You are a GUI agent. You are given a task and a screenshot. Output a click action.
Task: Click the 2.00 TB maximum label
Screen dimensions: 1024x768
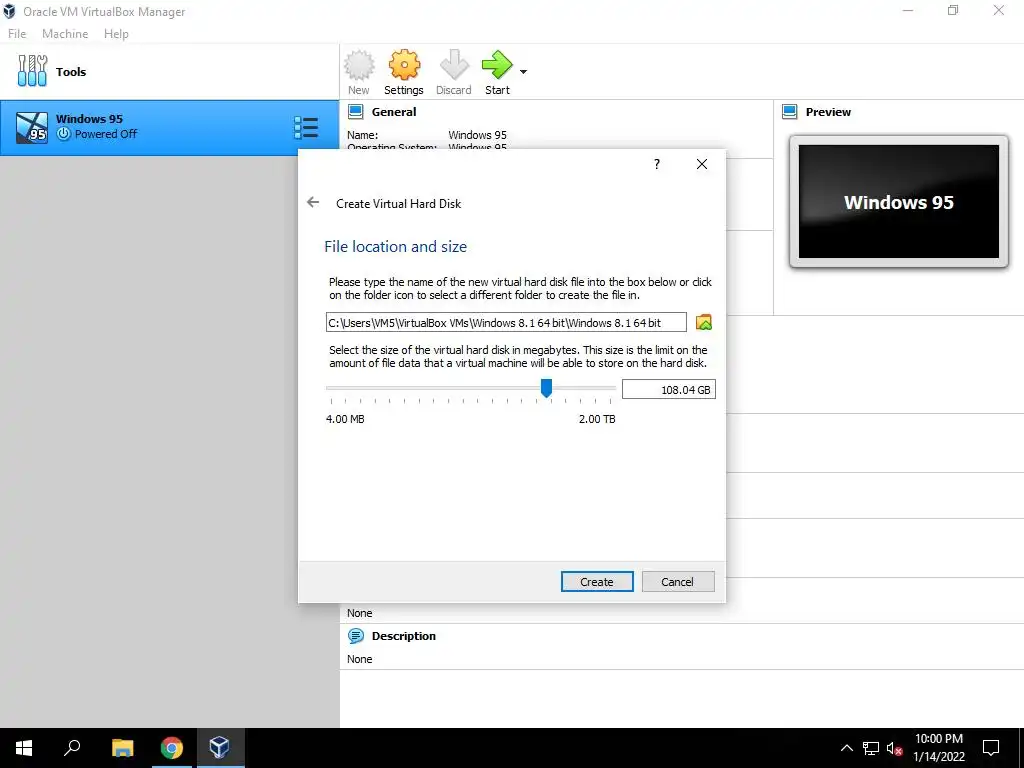coord(597,419)
